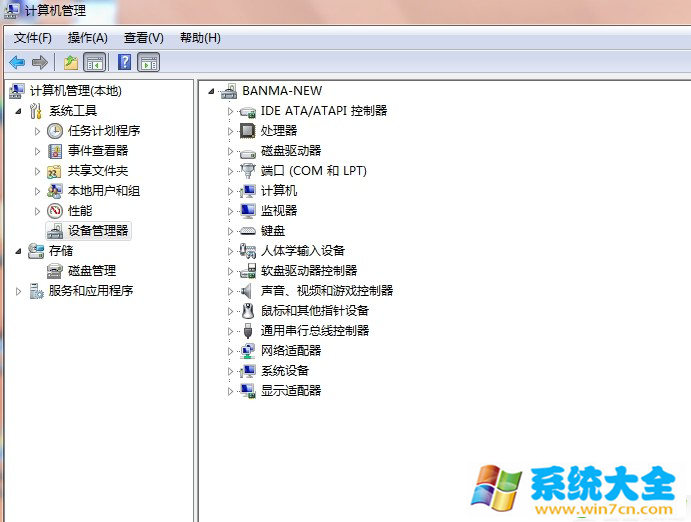
Task: Open the 帮助(H) menu
Action: 200,38
